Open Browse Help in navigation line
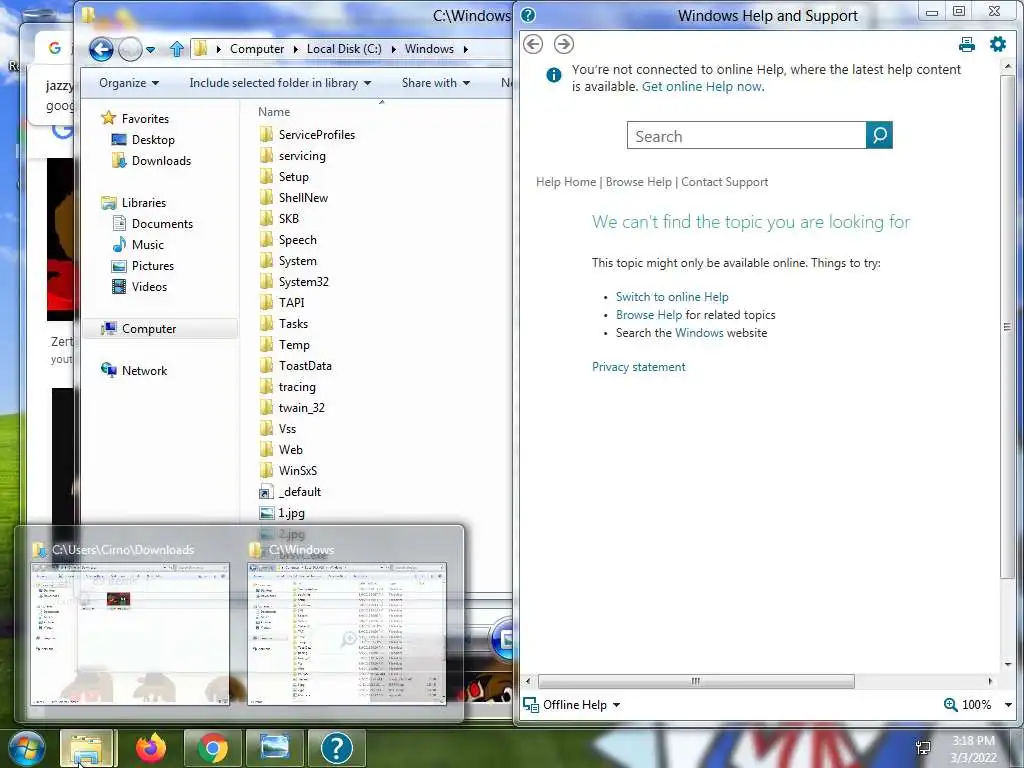 (639, 182)
